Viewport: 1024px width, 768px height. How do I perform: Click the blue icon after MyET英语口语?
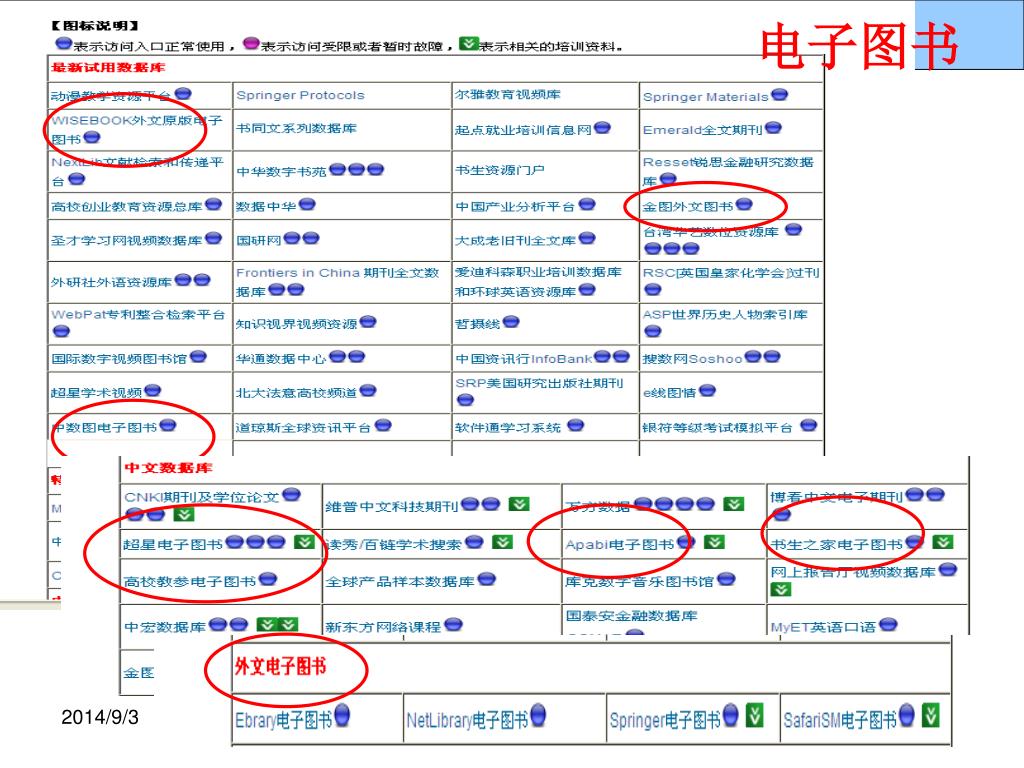coord(888,625)
